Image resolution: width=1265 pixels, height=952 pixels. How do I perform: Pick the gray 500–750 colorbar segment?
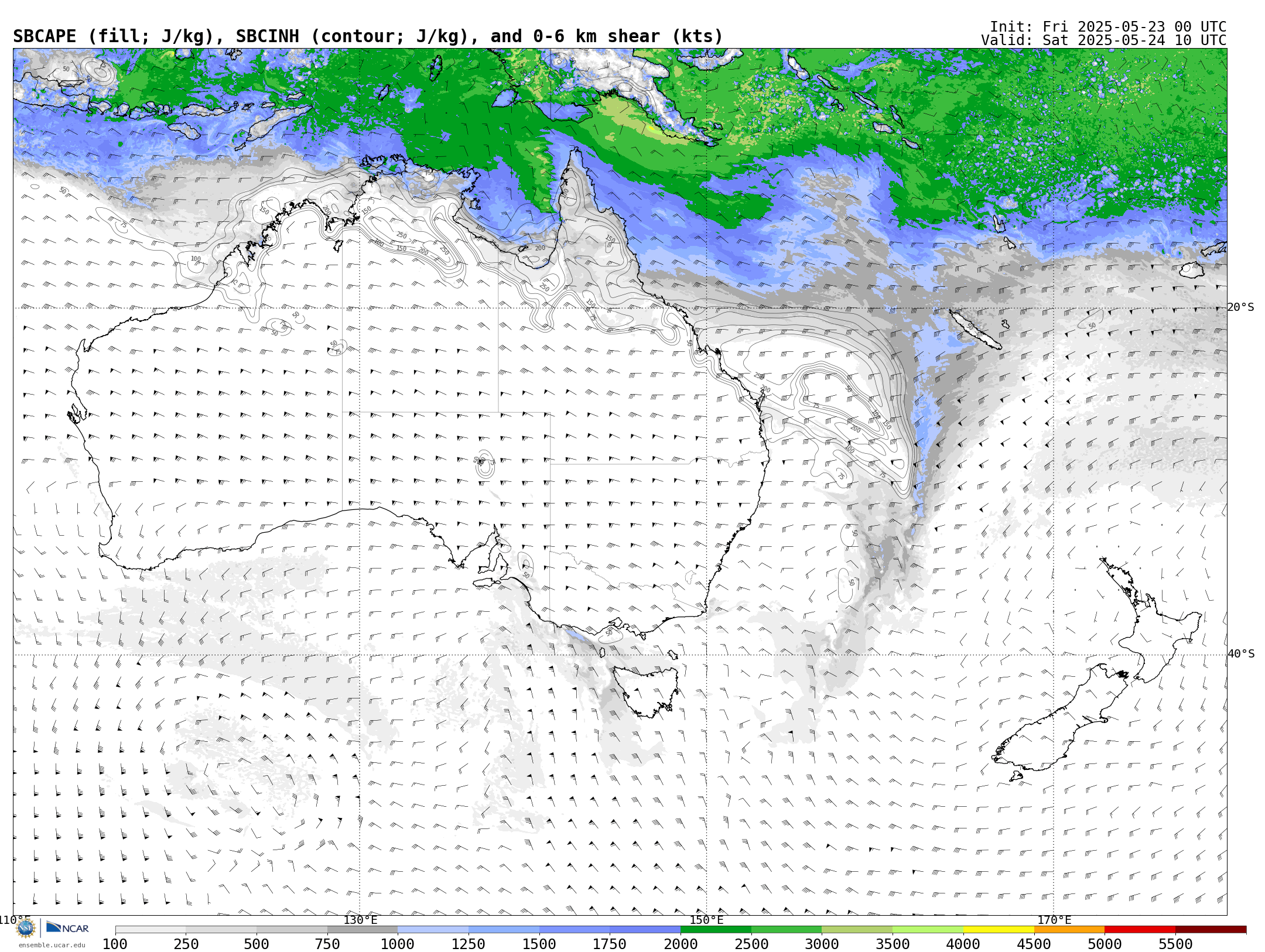[292, 930]
